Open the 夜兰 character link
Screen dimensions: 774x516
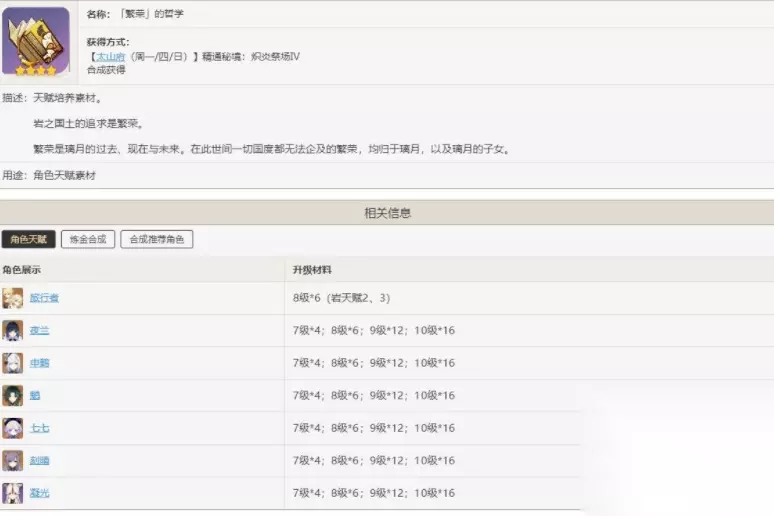coord(39,330)
